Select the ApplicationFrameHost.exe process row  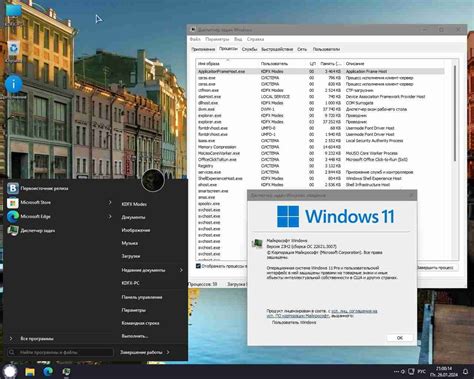pyautogui.click(x=320, y=71)
